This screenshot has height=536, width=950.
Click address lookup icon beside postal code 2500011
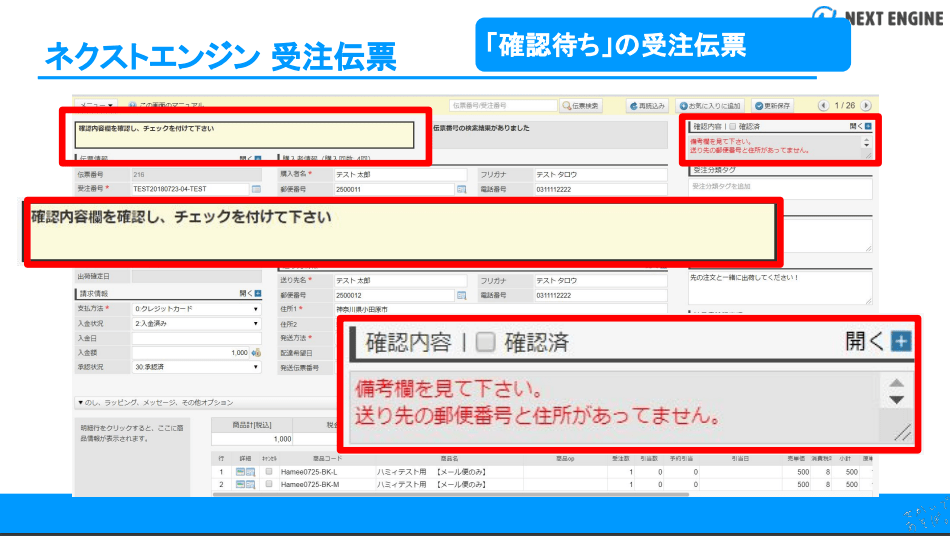click(x=462, y=189)
